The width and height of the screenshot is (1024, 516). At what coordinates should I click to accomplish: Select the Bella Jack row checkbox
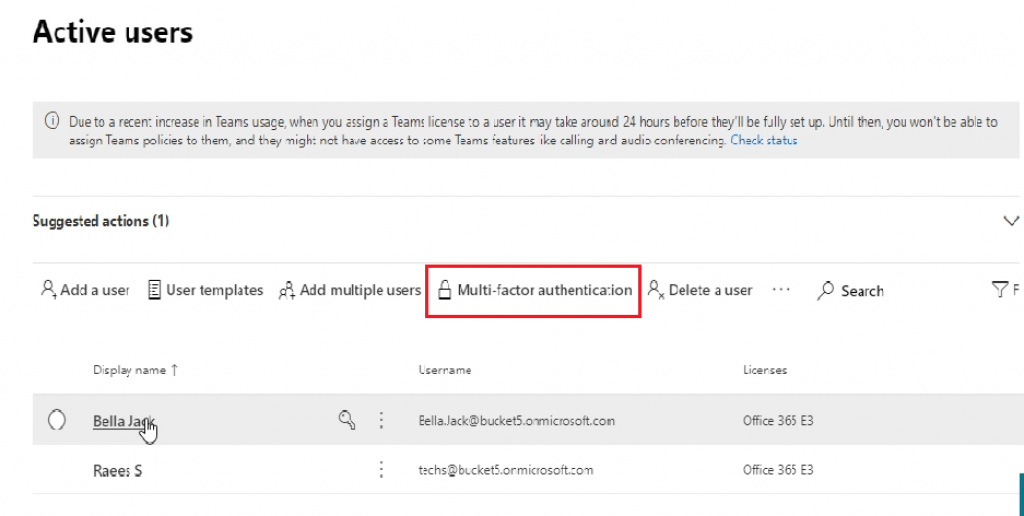[57, 419]
